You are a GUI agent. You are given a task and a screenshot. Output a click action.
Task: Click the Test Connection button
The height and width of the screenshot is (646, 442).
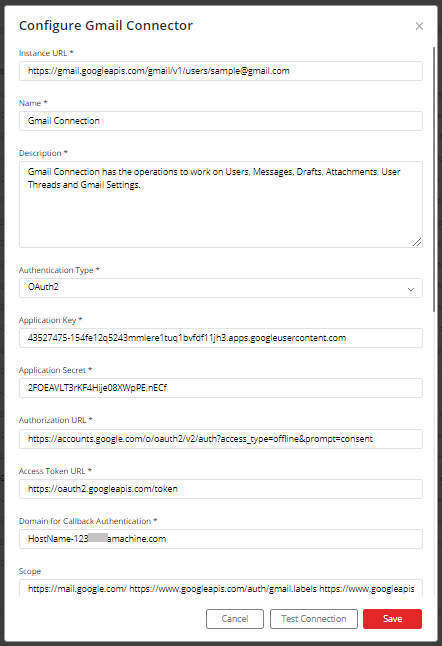(314, 619)
